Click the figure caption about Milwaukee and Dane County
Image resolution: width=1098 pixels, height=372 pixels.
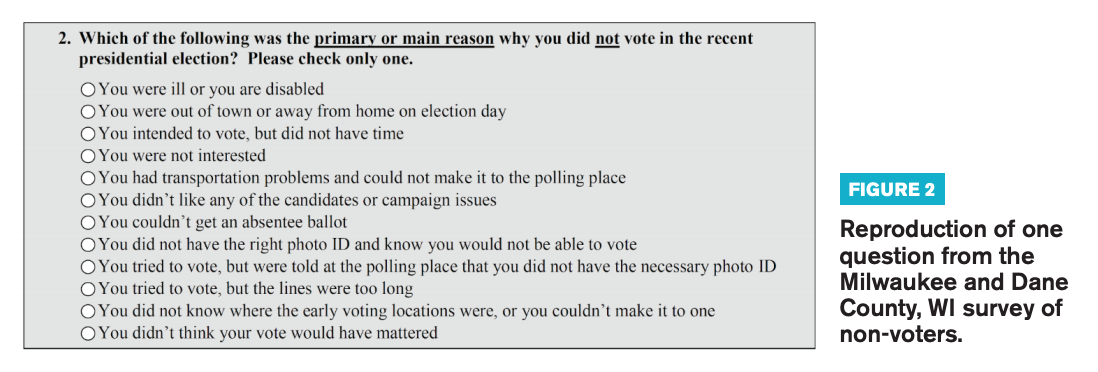954,282
